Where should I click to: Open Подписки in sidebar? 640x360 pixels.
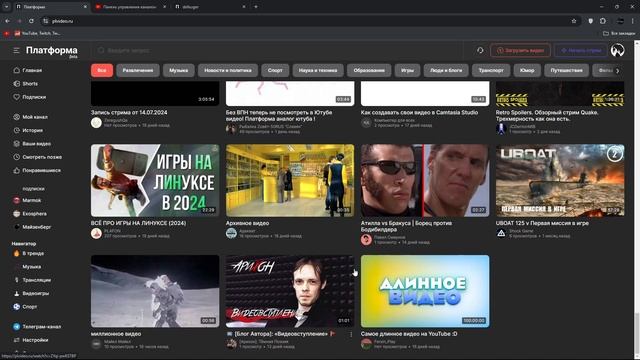[x=29, y=97]
